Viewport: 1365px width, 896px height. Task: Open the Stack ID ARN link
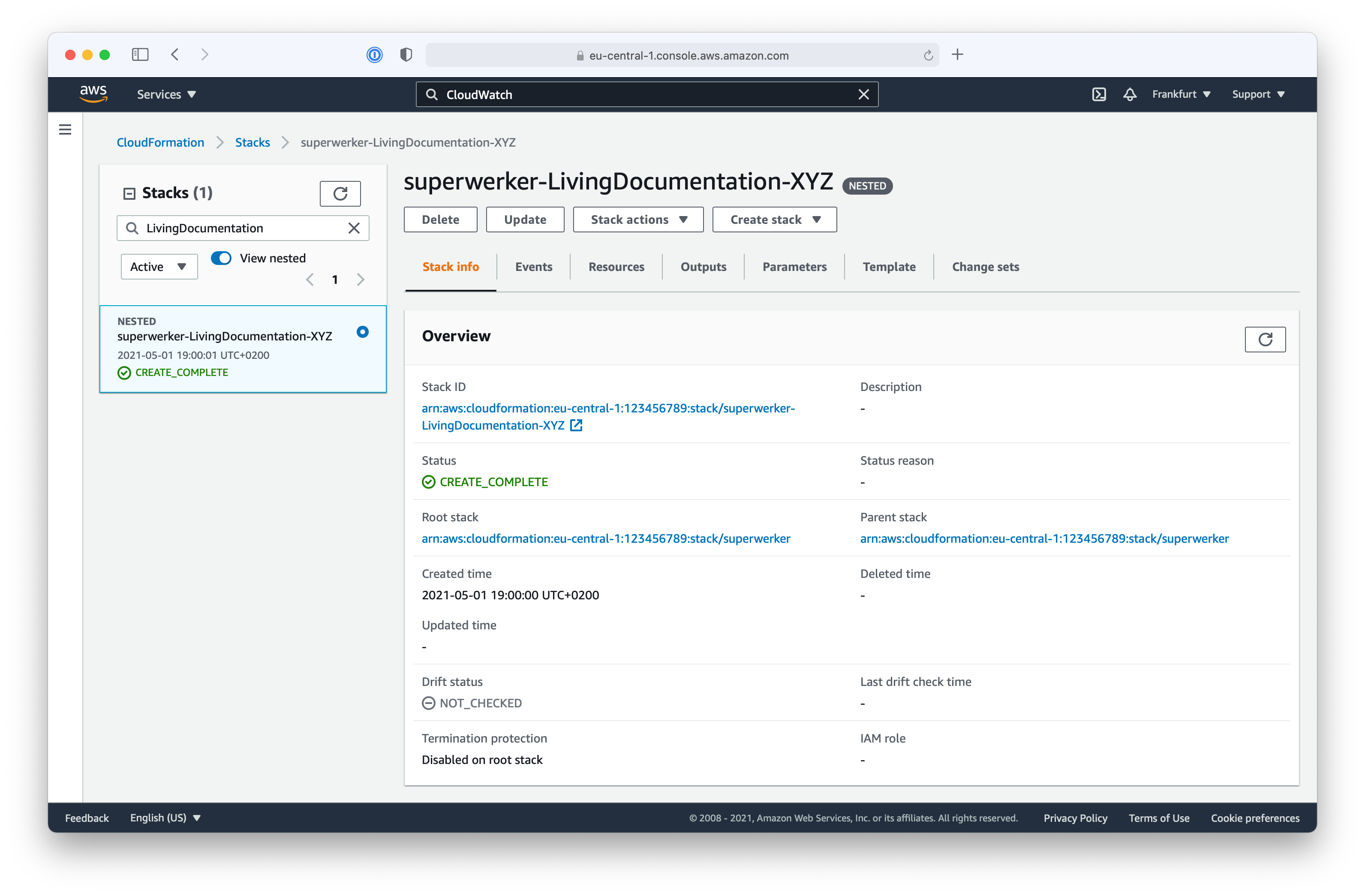(608, 416)
